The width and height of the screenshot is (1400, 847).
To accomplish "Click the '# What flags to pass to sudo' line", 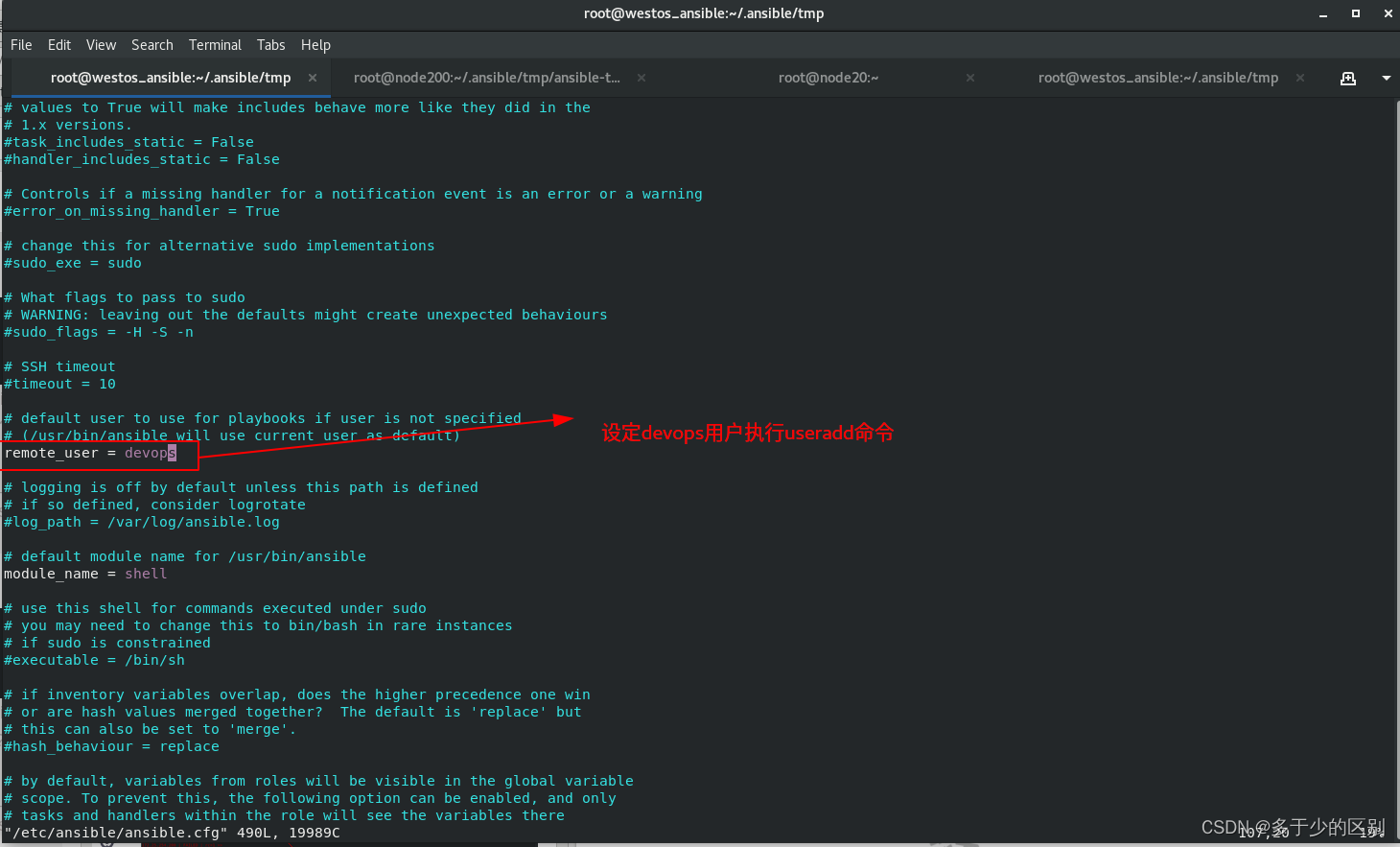I will [125, 297].
